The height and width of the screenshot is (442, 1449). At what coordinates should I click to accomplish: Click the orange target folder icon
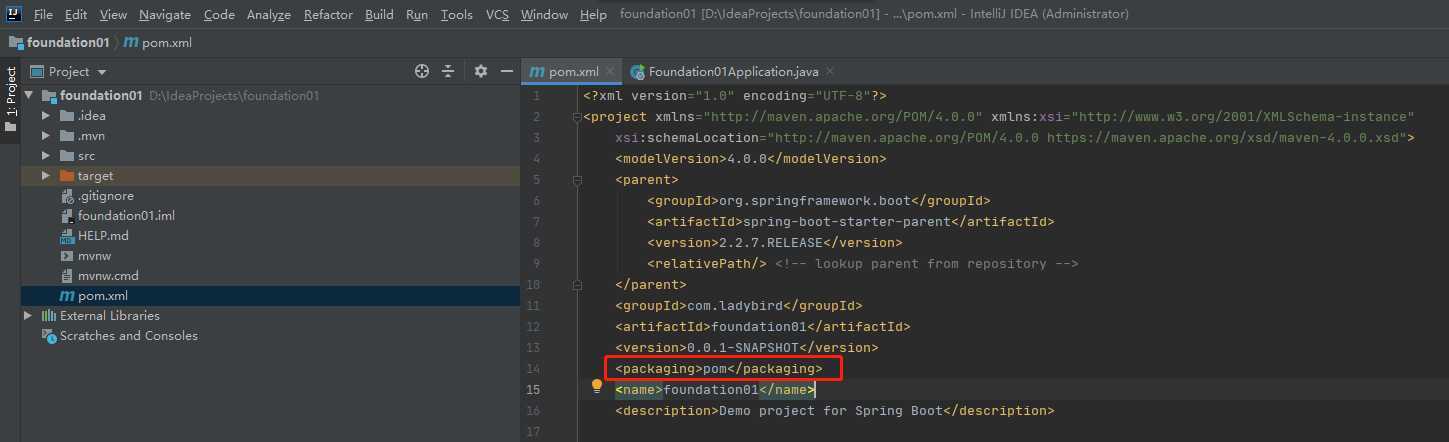click(67, 176)
